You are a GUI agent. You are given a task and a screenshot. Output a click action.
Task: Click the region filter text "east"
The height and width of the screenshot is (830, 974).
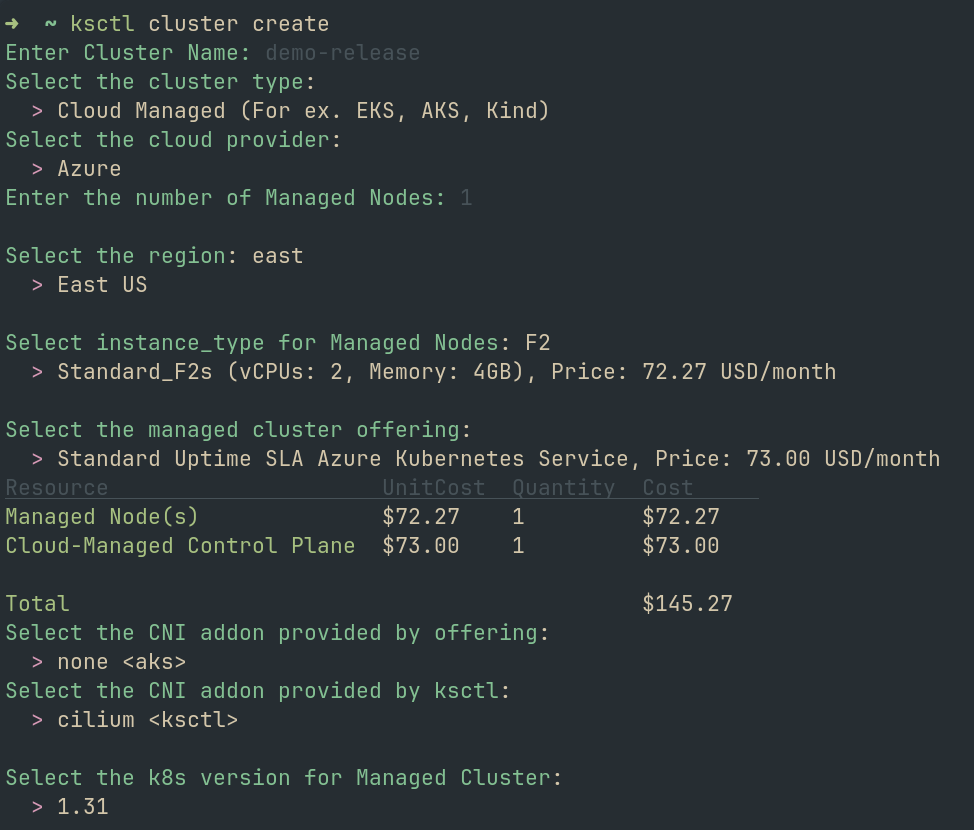[x=277, y=255]
